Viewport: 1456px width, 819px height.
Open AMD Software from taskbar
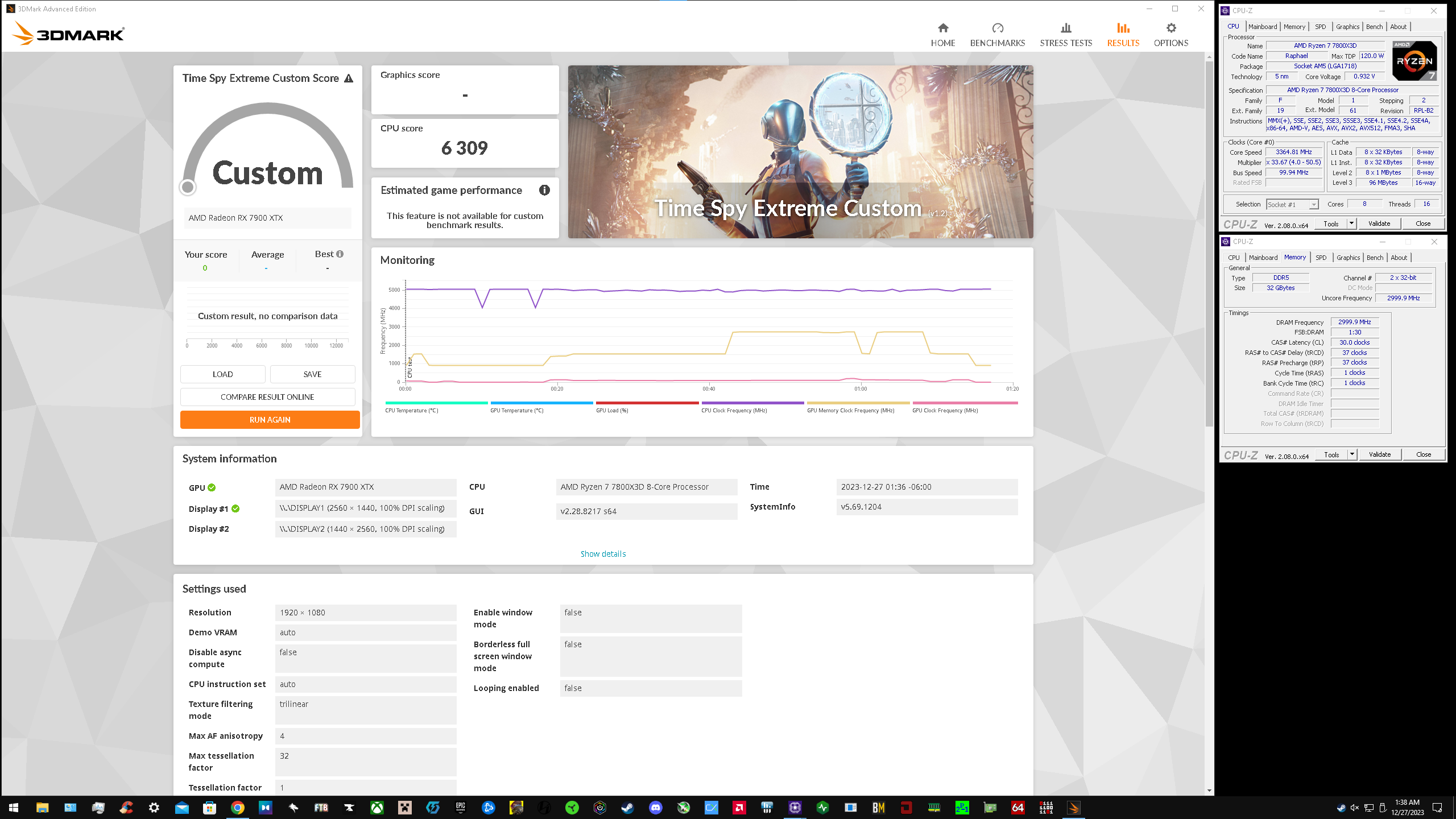(739, 808)
